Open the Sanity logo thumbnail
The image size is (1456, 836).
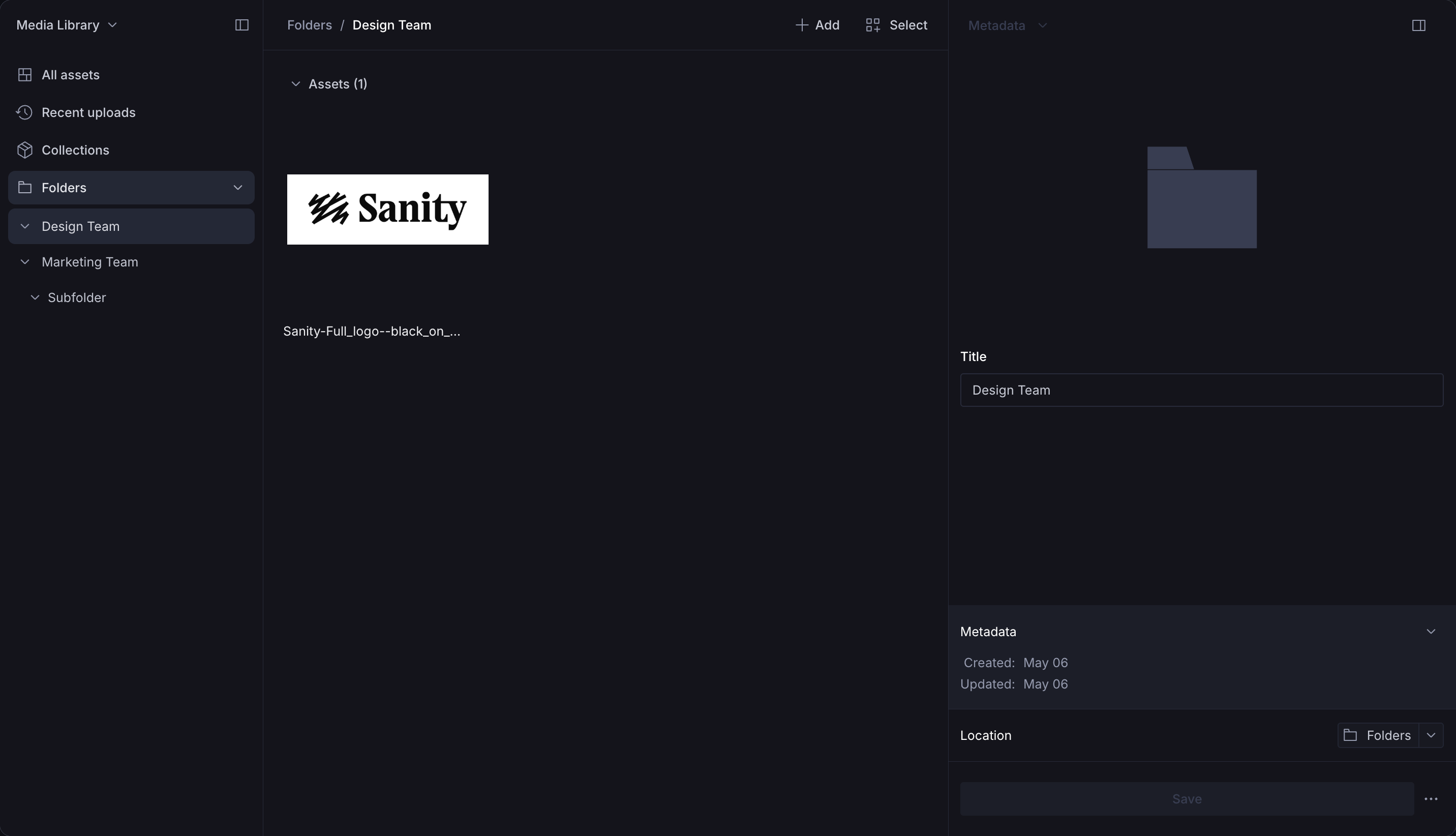pyautogui.click(x=387, y=210)
